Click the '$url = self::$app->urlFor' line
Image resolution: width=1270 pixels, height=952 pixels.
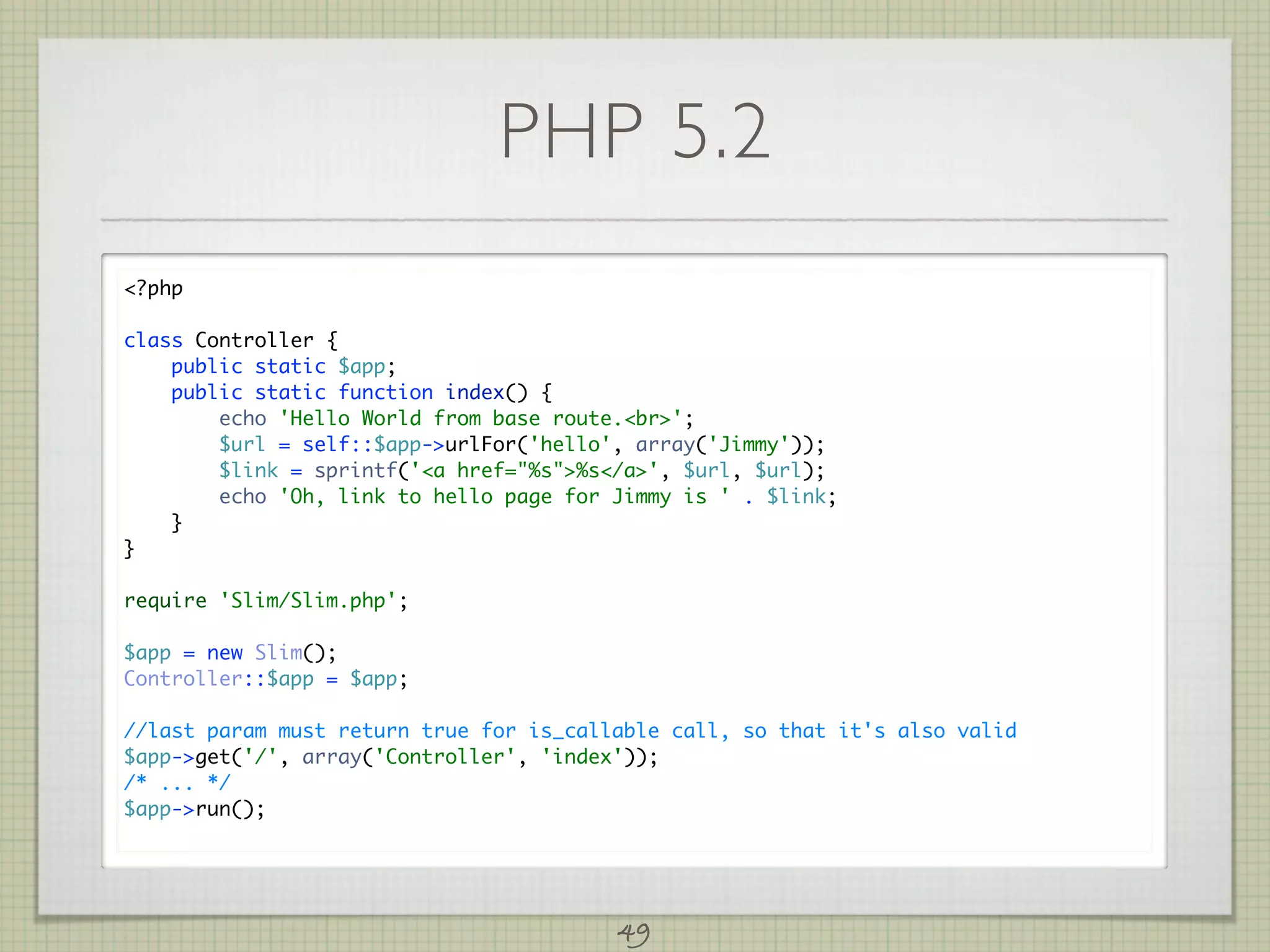(522, 445)
